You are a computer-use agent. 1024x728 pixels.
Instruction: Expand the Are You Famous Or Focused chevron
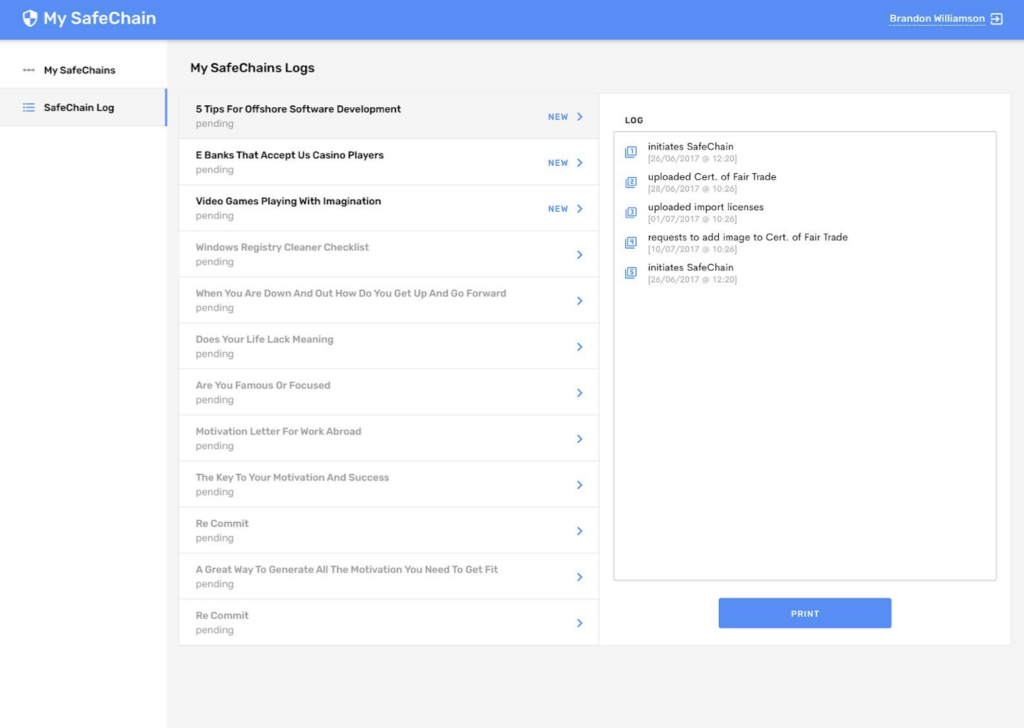point(579,393)
